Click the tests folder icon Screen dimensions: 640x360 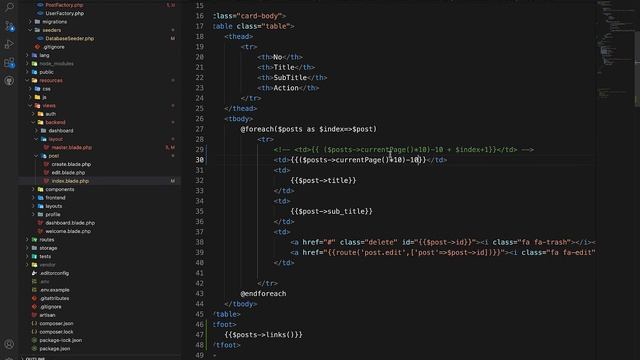tap(34, 256)
